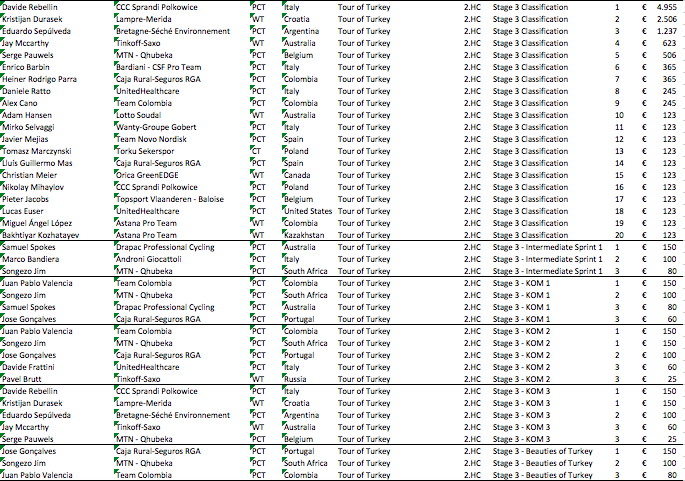This screenshot has height=481, width=685.
Task: Select the Topsport Vlaanderen - Baloise cell
Action: coord(170,199)
